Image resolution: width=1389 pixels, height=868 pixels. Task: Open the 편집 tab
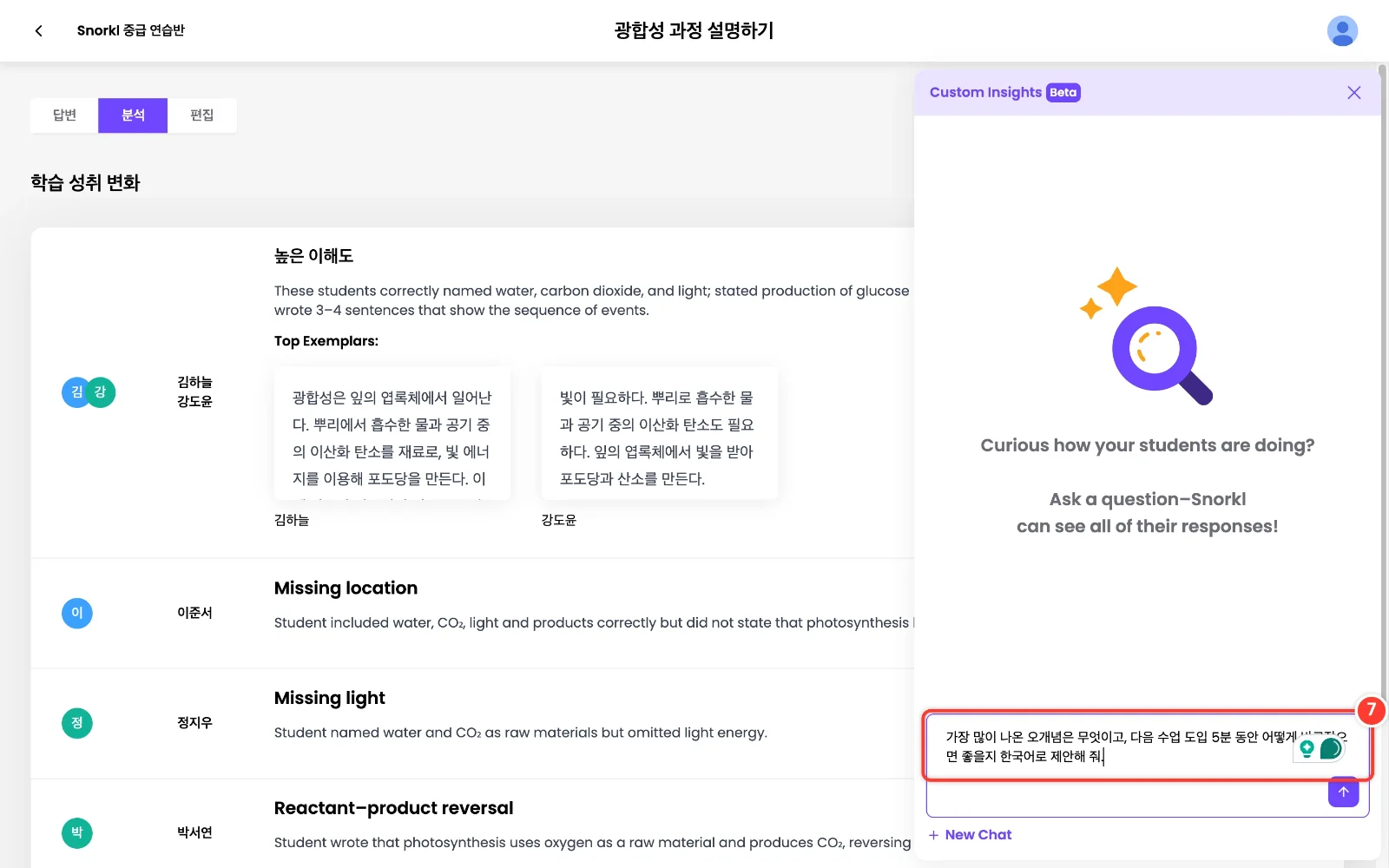click(x=201, y=115)
